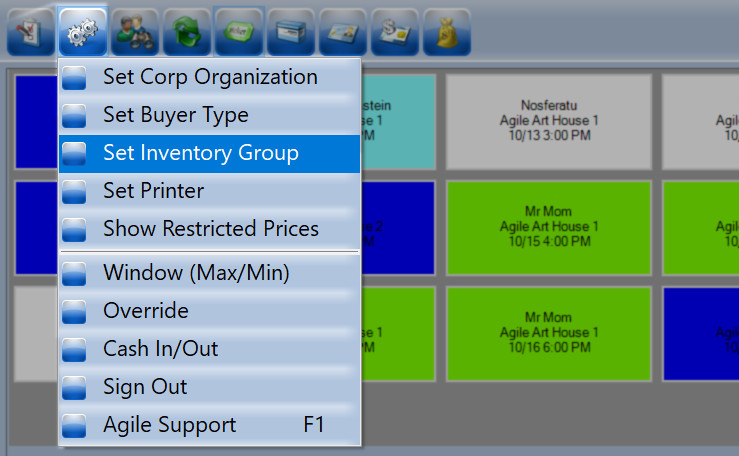739x456 pixels.
Task: Select the Nosferatu 10/13 3:00 PM event tile
Action: tap(549, 122)
